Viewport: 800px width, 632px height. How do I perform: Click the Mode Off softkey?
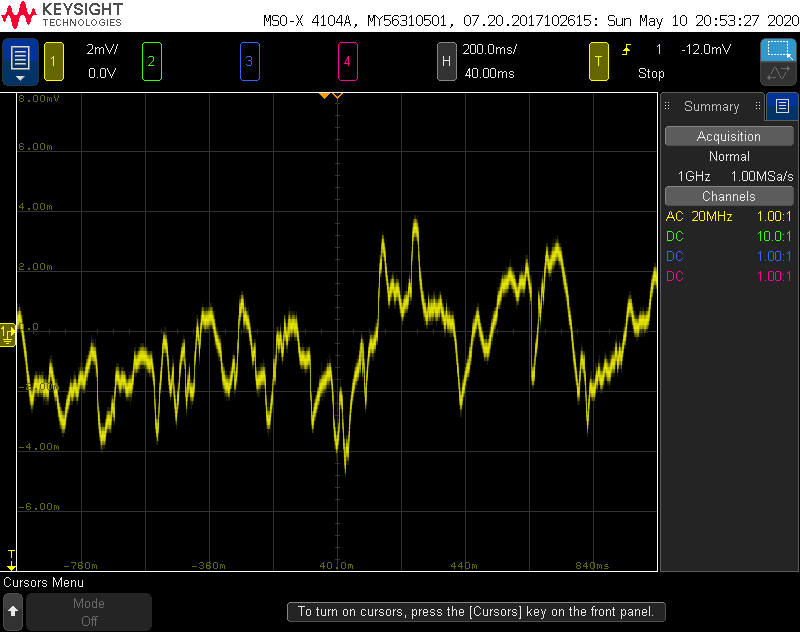[89, 612]
